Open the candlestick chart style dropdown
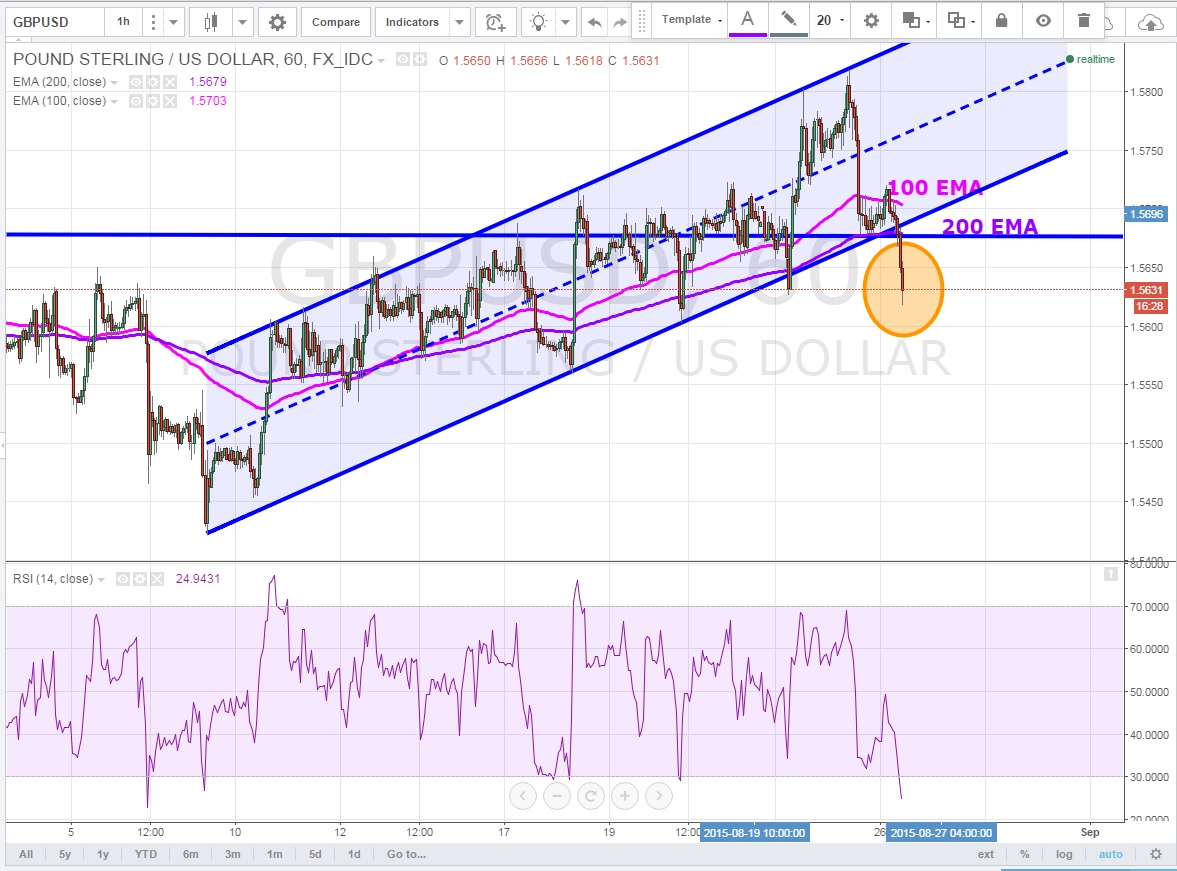1177x871 pixels. 243,21
